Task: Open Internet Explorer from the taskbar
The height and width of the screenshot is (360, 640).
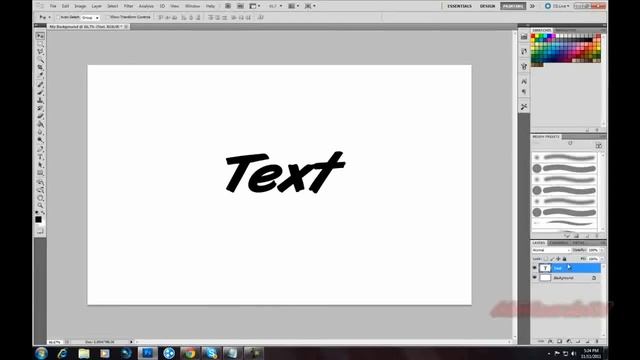Action: [62, 353]
